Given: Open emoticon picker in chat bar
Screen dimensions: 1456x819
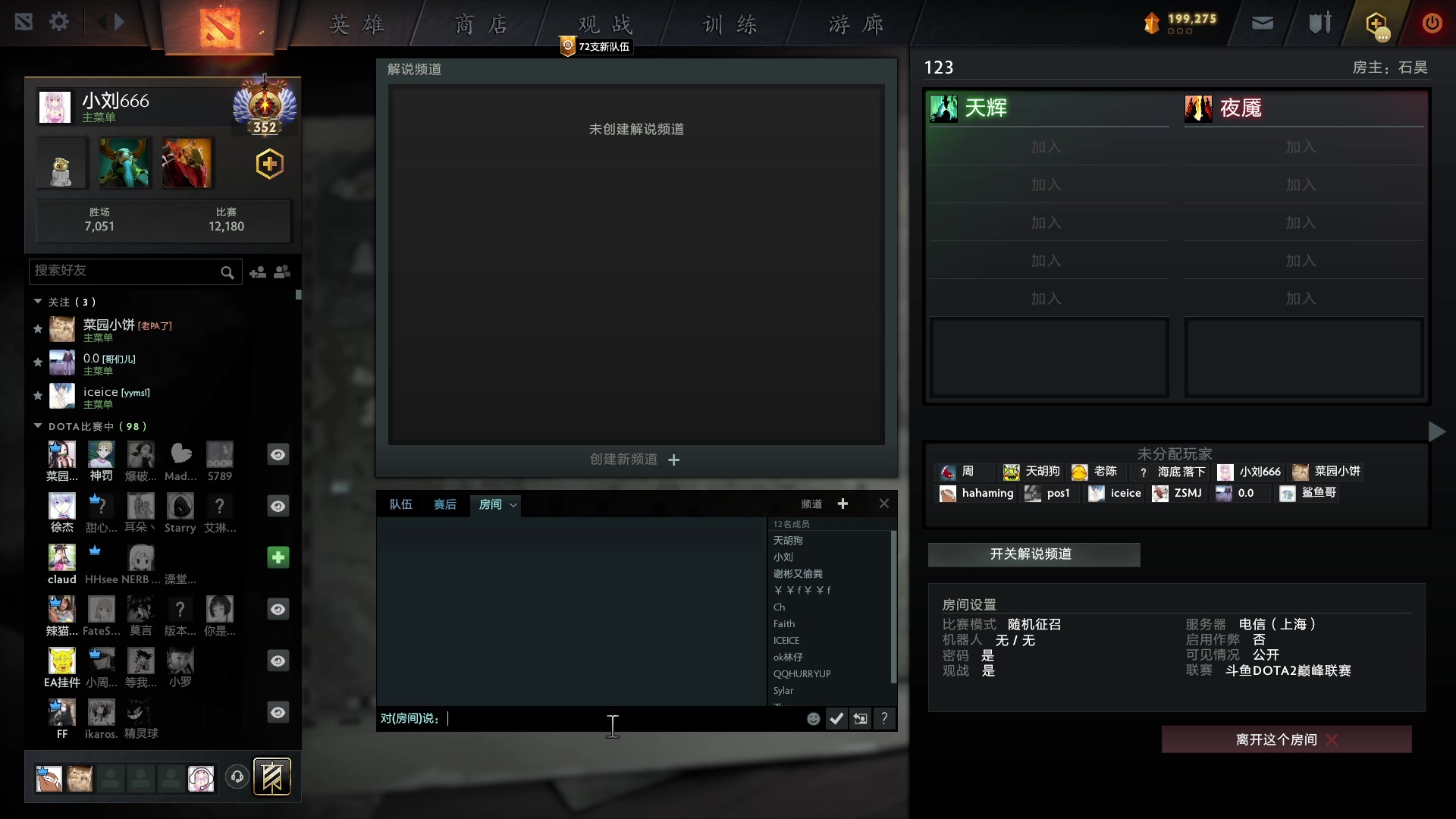Looking at the screenshot, I should [813, 719].
